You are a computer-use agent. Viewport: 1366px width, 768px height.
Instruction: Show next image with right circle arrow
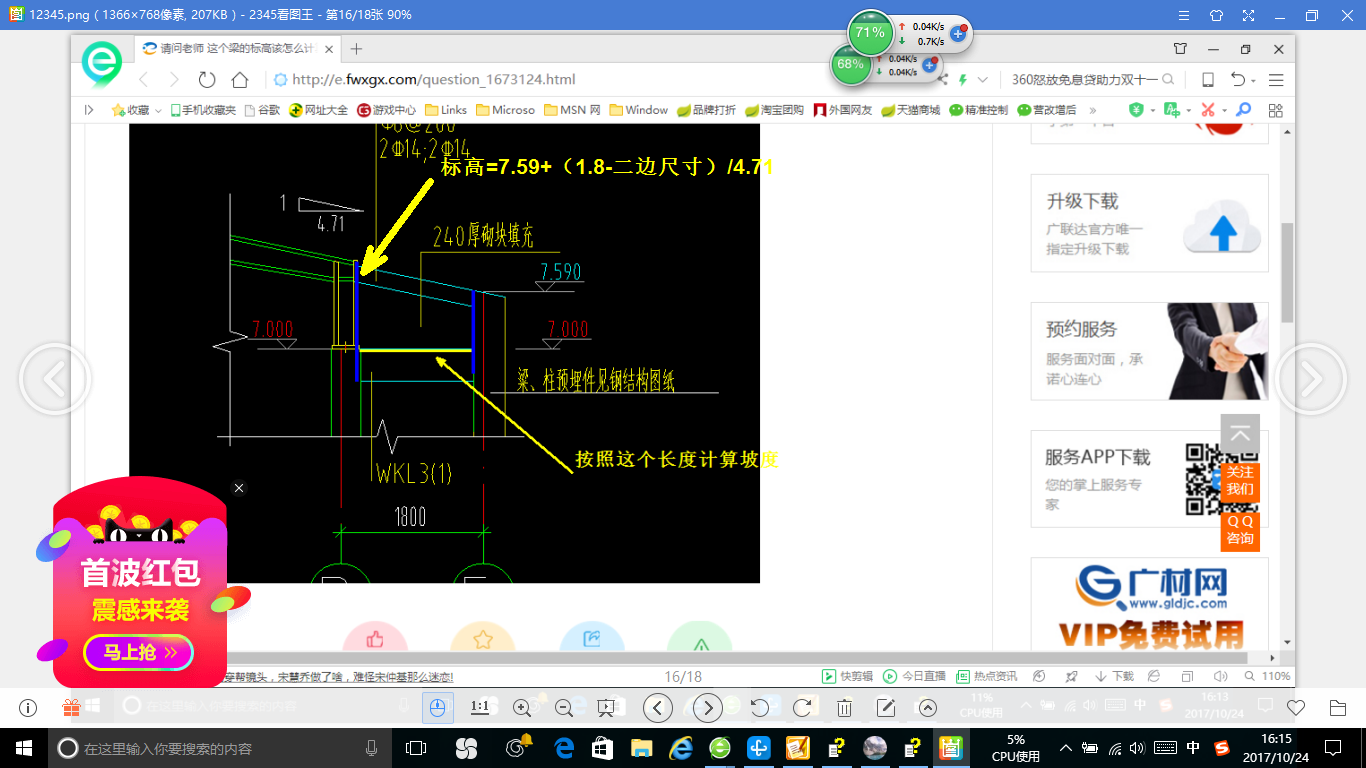(x=1311, y=379)
